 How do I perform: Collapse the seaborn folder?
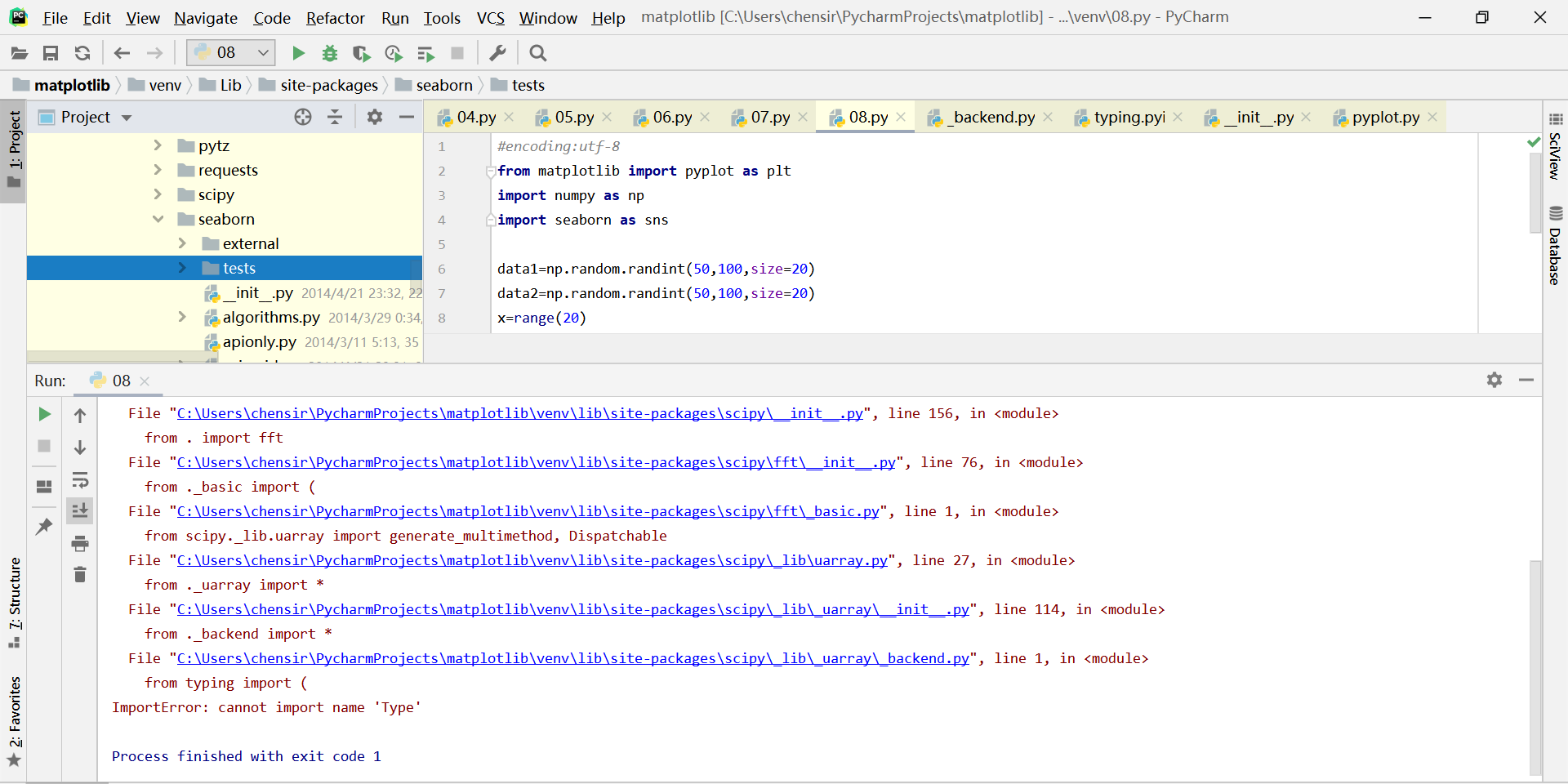pyautogui.click(x=158, y=219)
